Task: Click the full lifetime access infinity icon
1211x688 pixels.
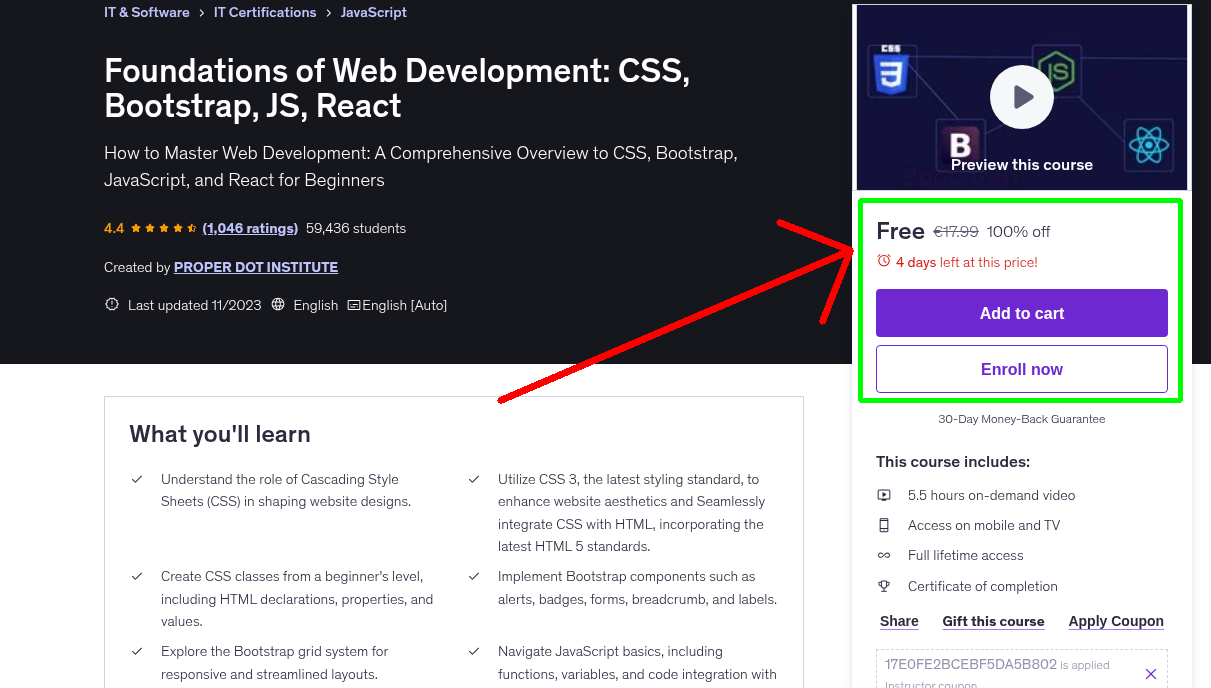Action: (x=884, y=555)
